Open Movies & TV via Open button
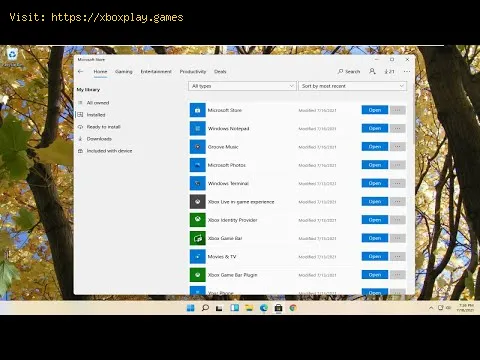 [x=375, y=257]
